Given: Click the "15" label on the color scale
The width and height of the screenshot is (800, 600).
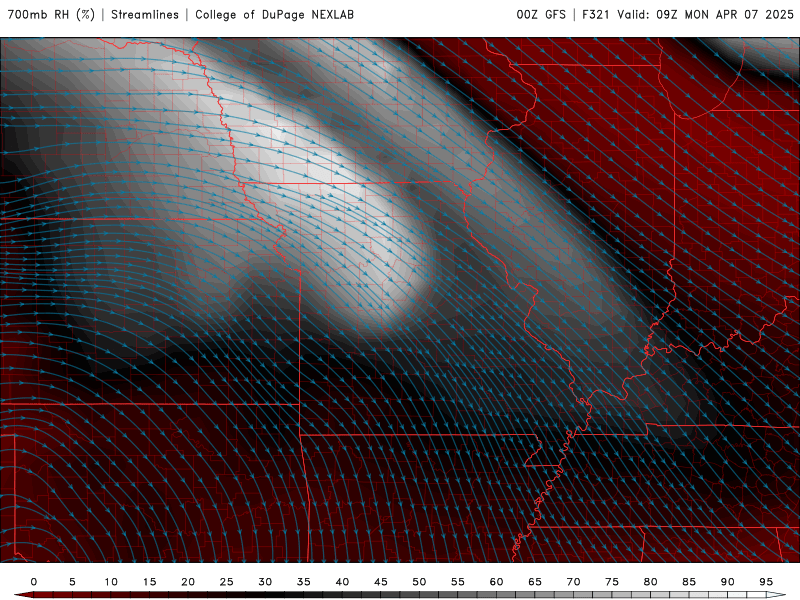Looking at the screenshot, I should tap(149, 582).
